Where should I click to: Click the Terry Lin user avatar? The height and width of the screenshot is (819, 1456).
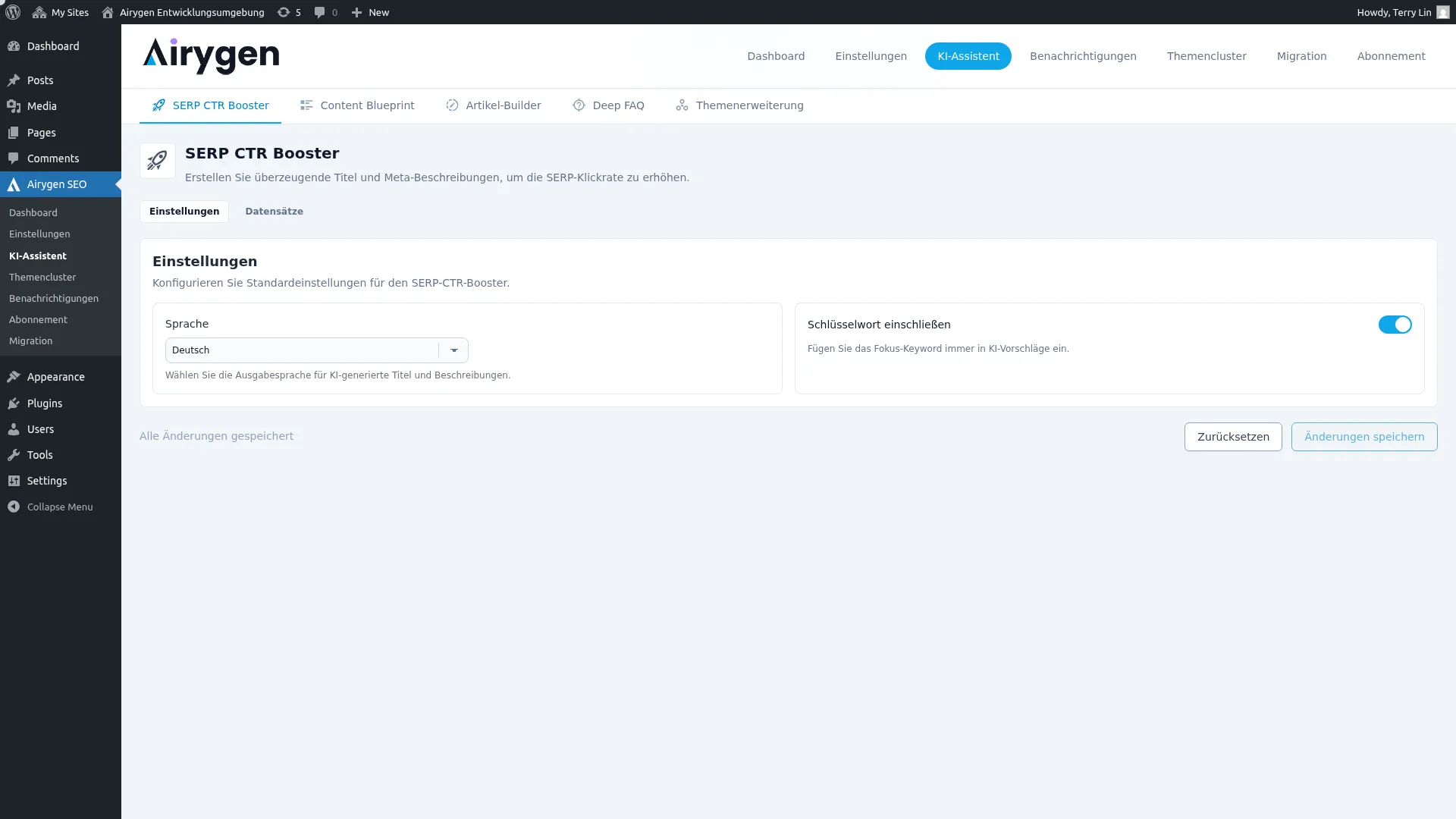[1443, 12]
